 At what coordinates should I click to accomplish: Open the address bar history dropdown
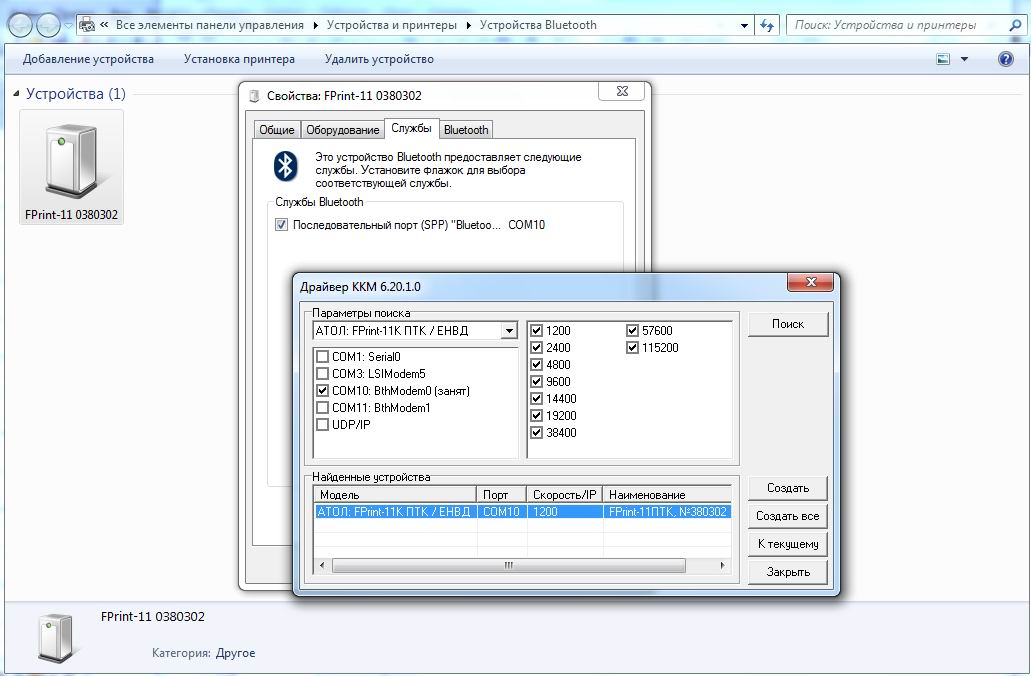(744, 25)
